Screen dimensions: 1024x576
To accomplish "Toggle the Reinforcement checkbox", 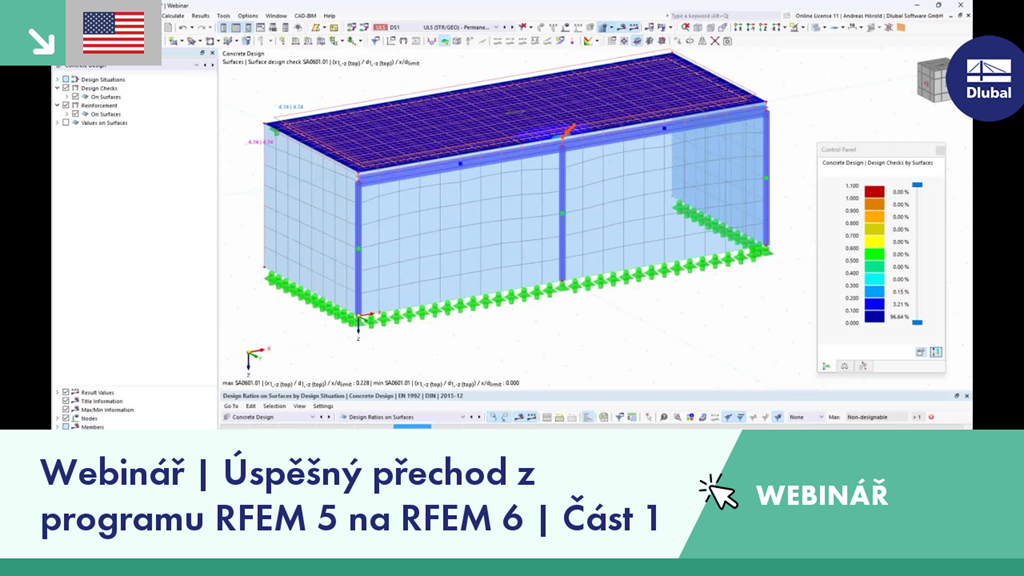I will pos(65,104).
